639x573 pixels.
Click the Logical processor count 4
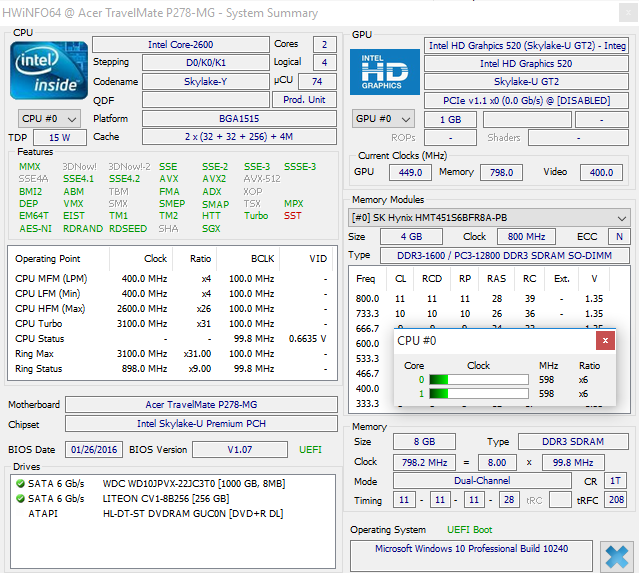324,63
